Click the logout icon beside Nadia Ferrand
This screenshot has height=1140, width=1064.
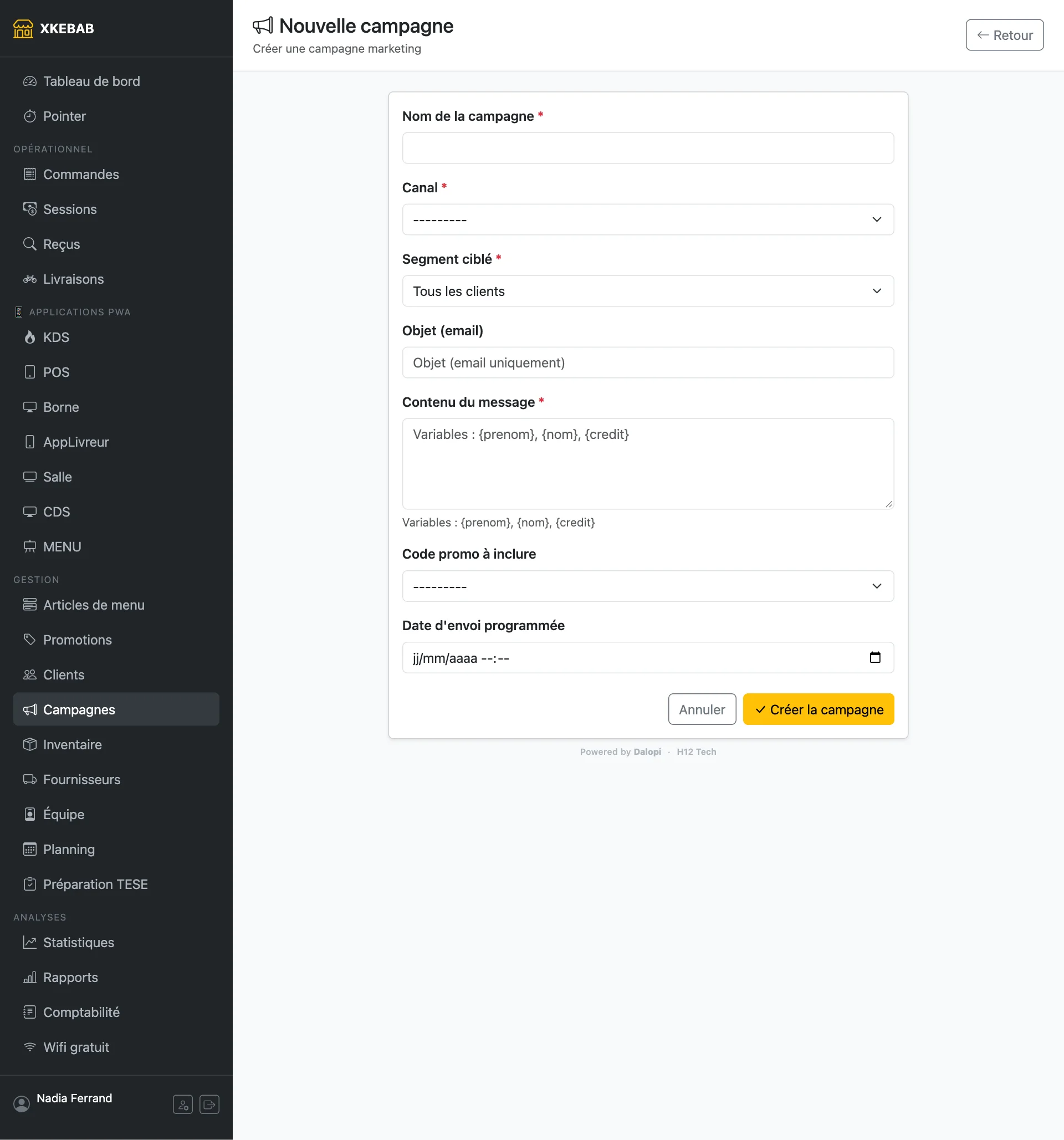click(209, 1104)
